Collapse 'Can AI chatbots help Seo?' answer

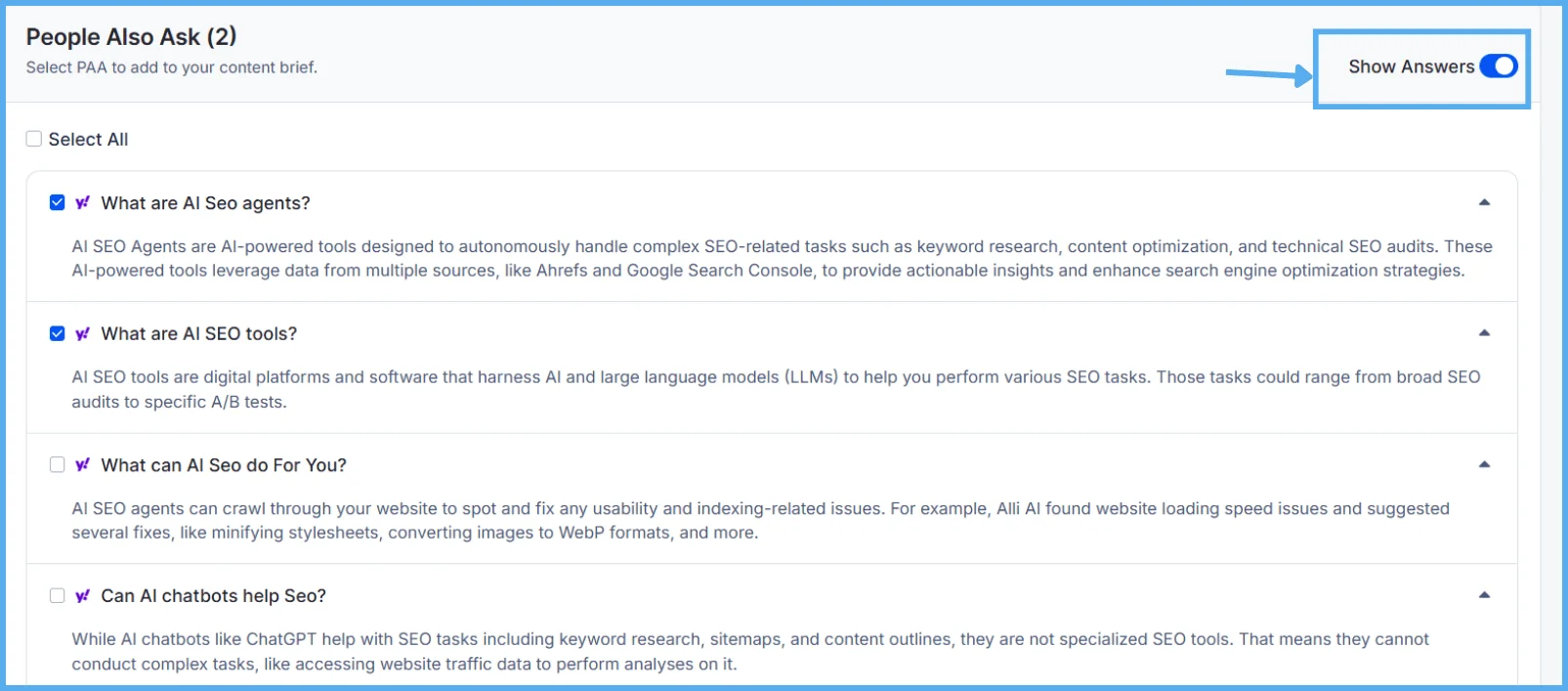click(1484, 595)
